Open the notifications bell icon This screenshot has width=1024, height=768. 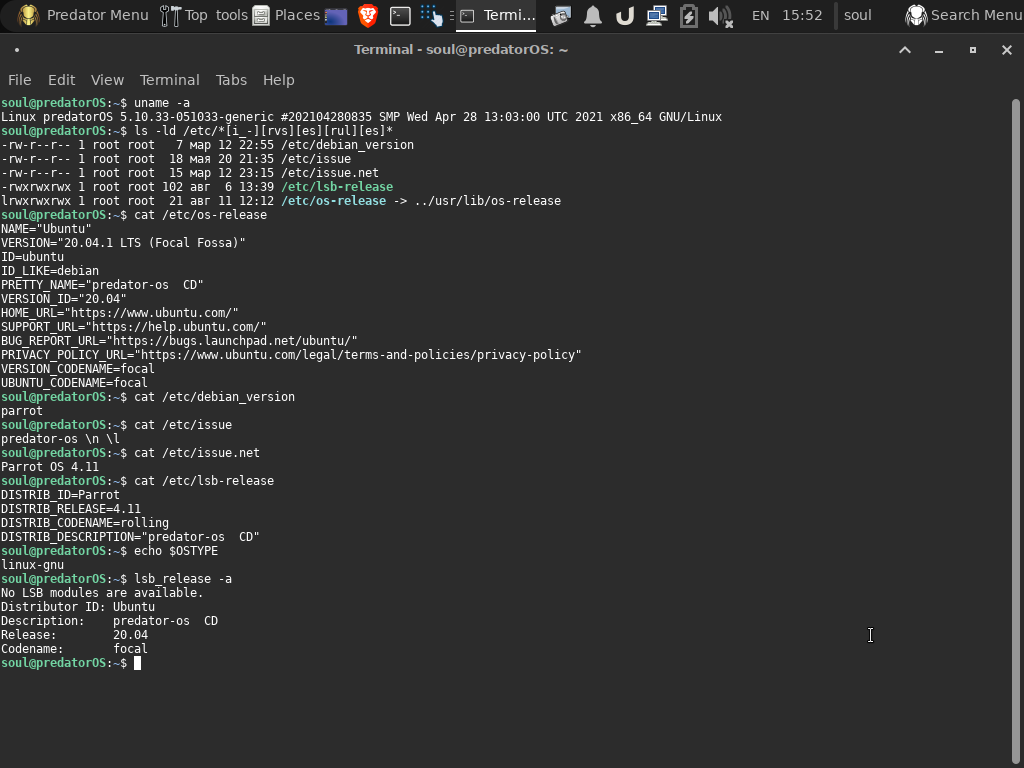tap(593, 16)
